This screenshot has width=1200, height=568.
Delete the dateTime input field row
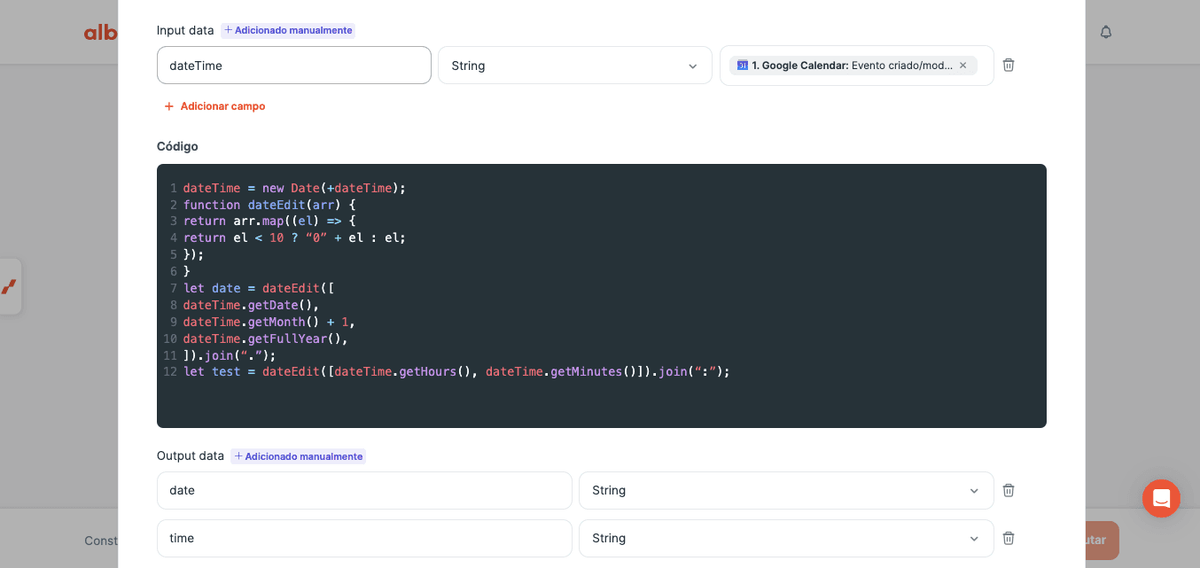pyautogui.click(x=1008, y=65)
